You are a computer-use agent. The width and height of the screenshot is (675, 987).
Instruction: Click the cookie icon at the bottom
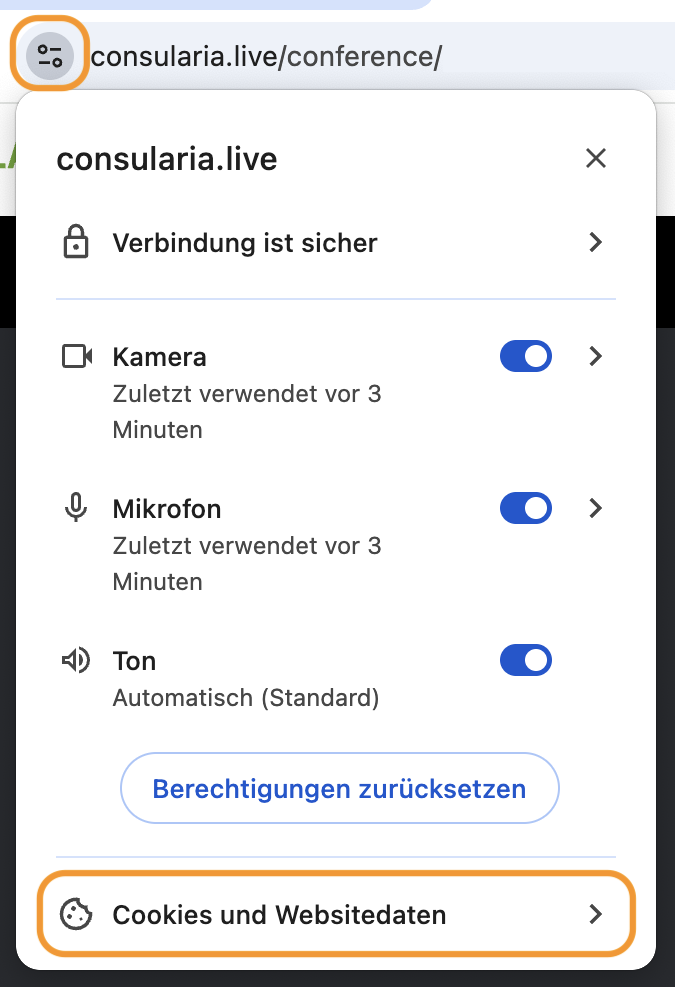tap(76, 914)
